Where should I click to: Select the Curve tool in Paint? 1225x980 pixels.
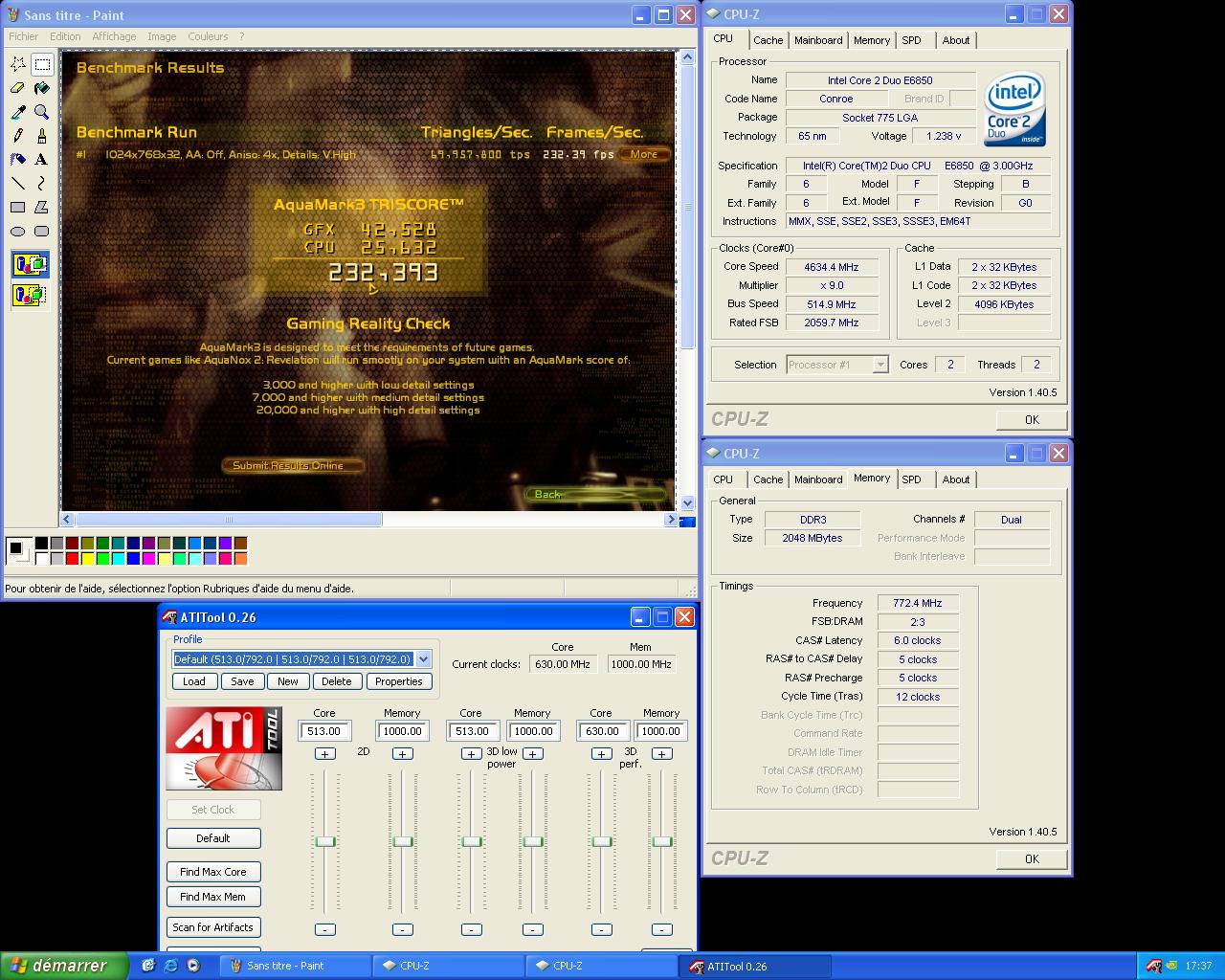pos(42,184)
